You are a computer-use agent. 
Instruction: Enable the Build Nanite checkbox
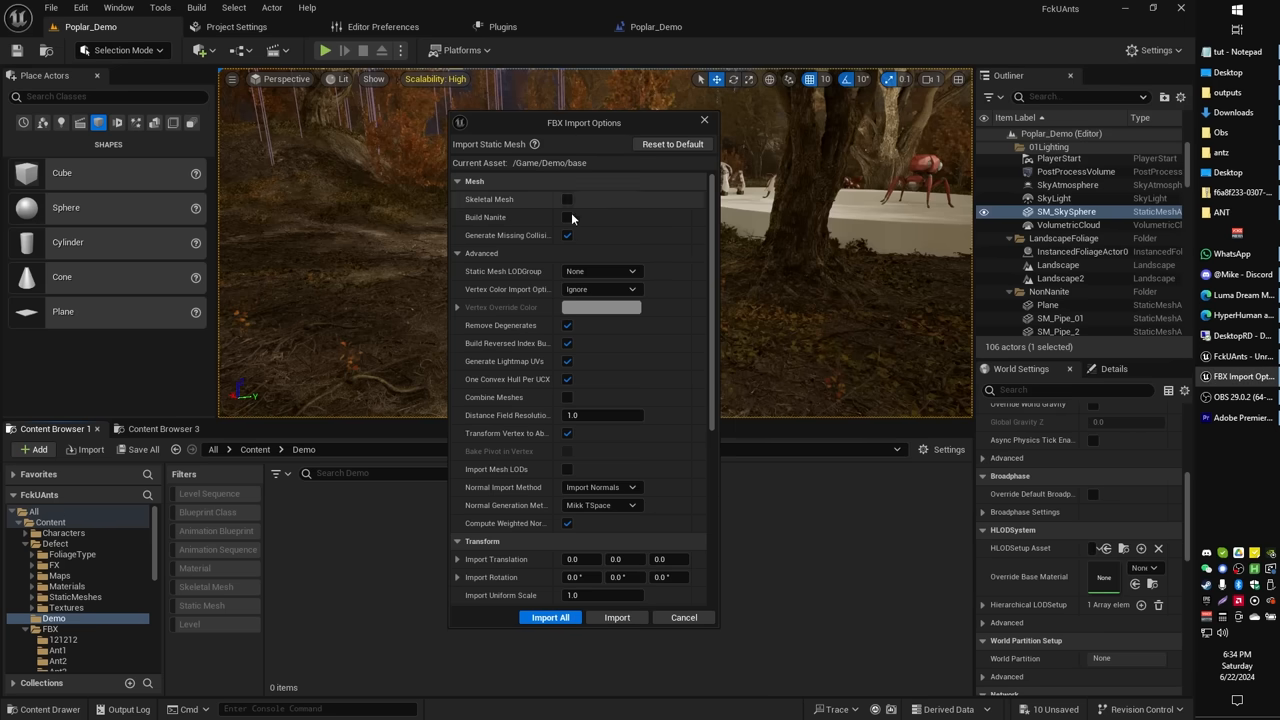pyautogui.click(x=567, y=217)
